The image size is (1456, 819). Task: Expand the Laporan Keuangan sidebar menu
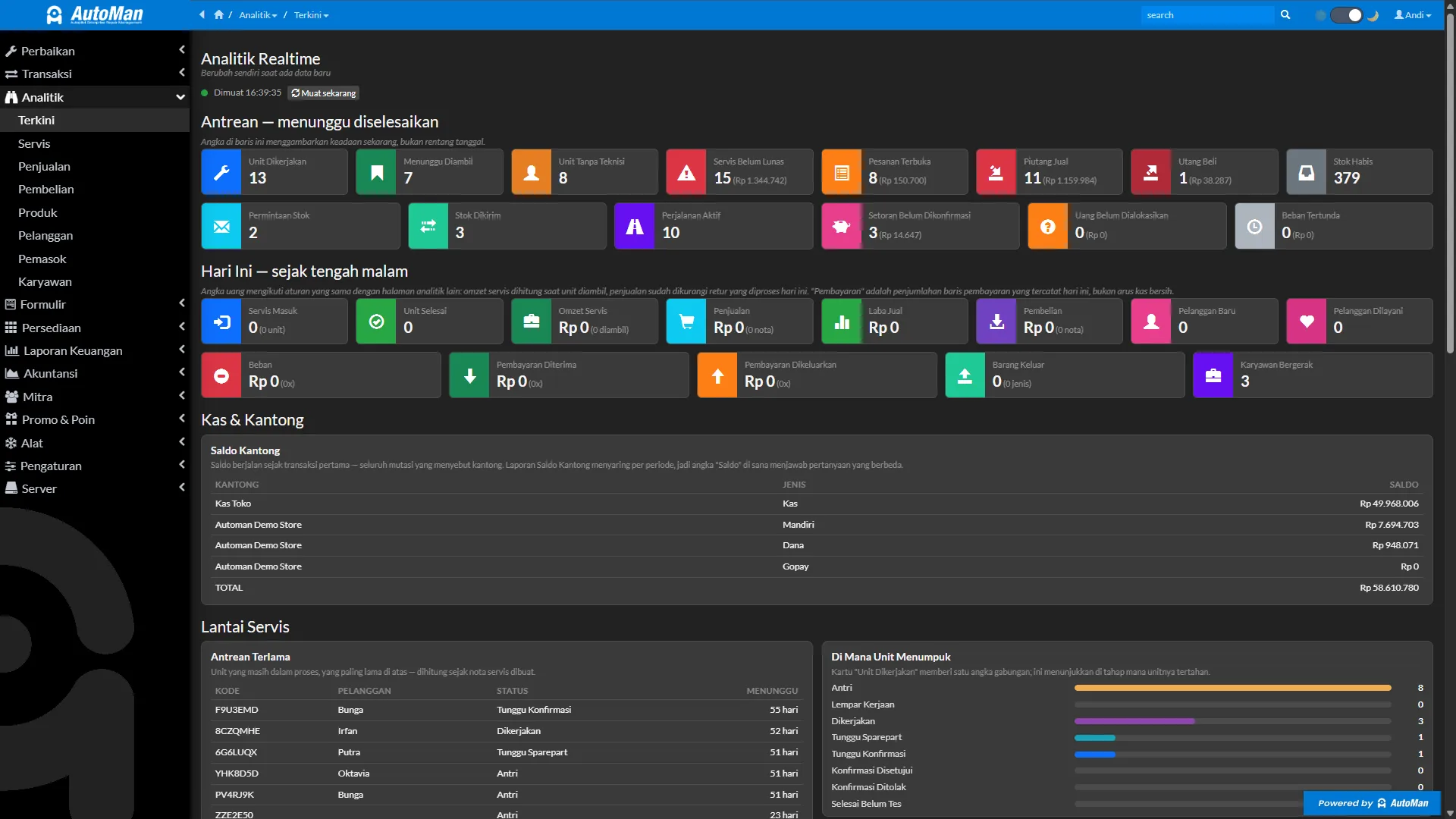(95, 350)
